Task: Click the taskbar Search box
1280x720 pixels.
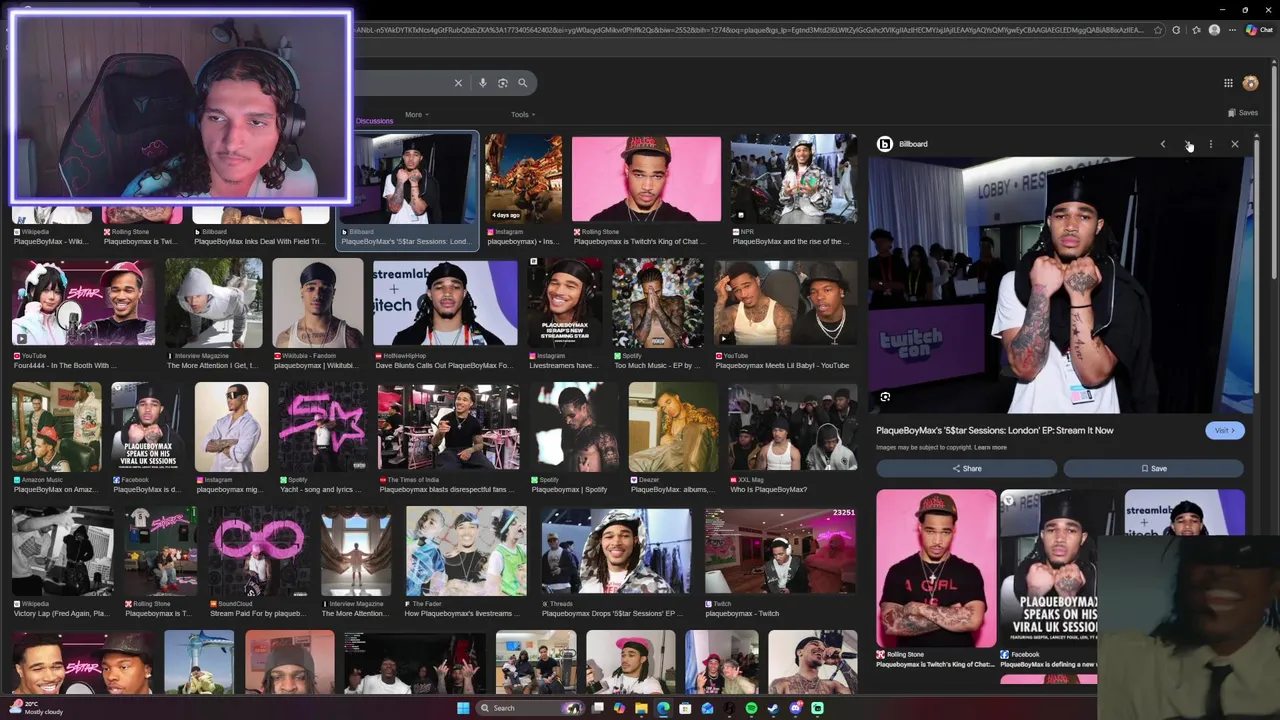Action: coord(531,708)
